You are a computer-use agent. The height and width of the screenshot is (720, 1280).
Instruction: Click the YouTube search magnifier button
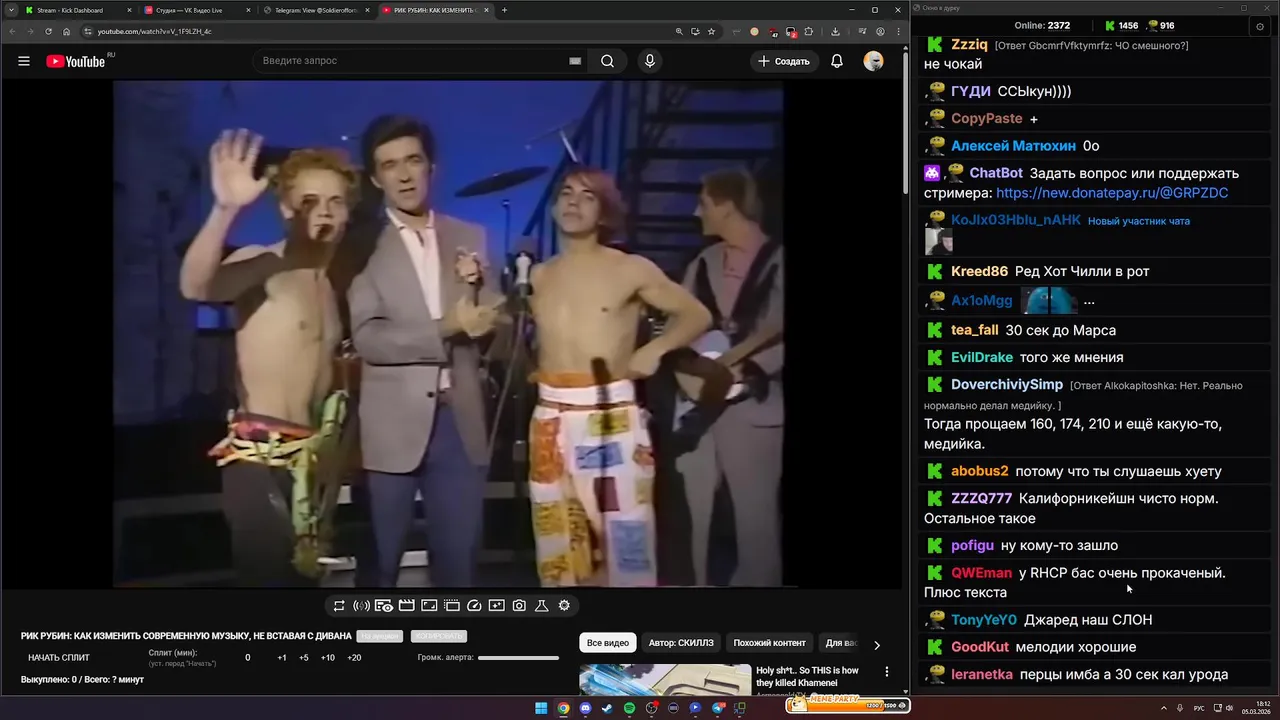point(607,61)
